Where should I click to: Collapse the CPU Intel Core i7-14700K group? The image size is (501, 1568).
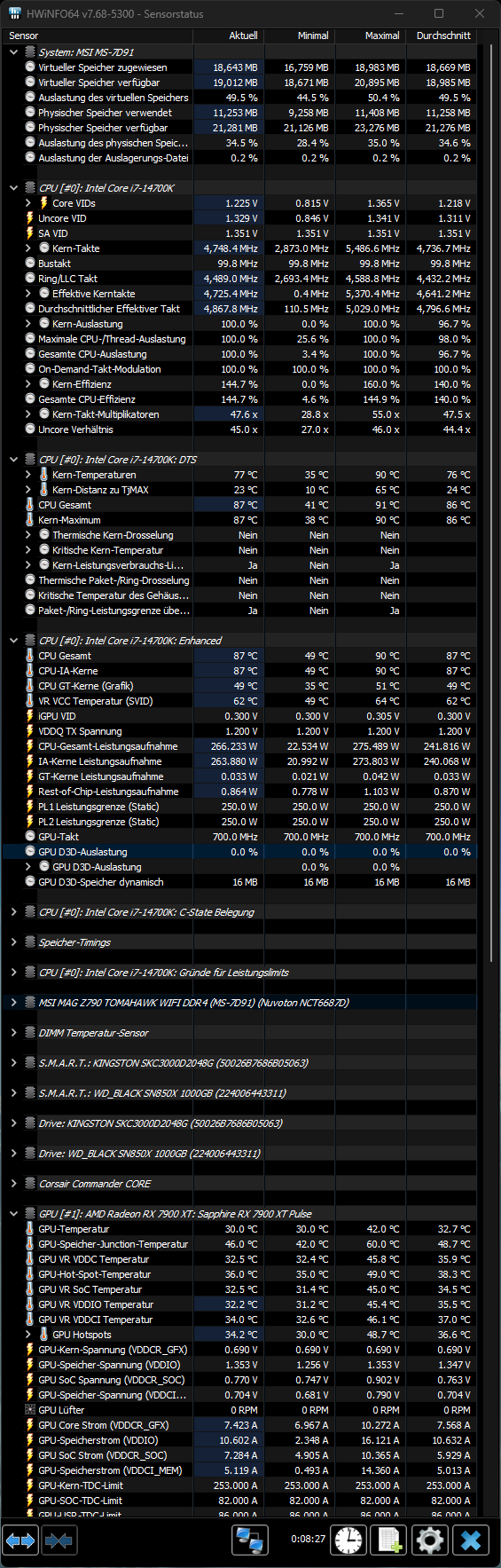(13, 188)
